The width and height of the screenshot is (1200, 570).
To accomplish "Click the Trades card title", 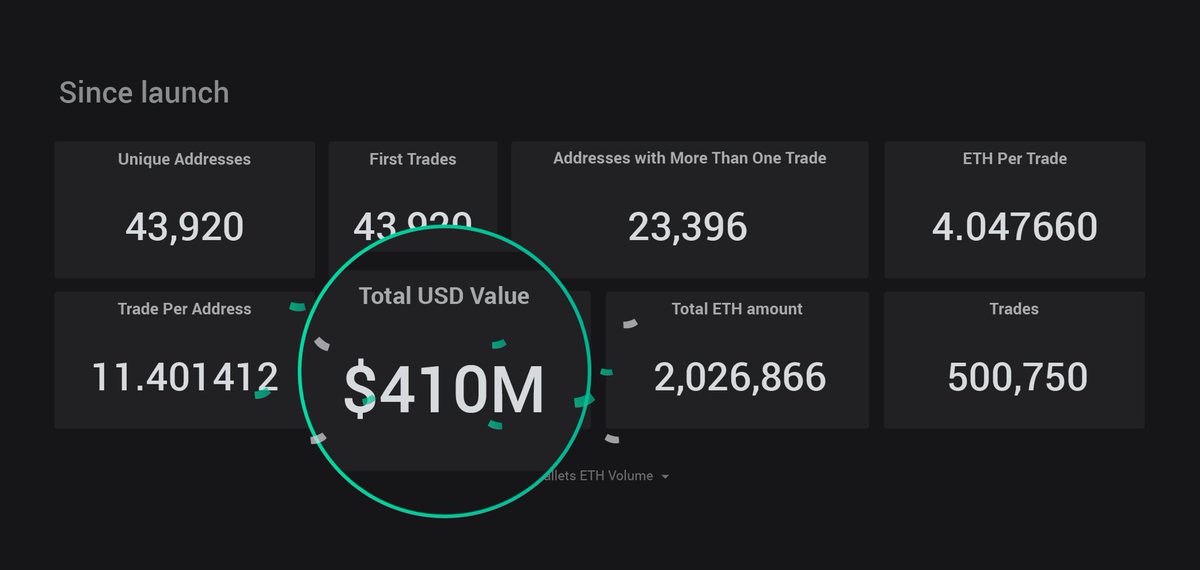I will click(x=1014, y=309).
